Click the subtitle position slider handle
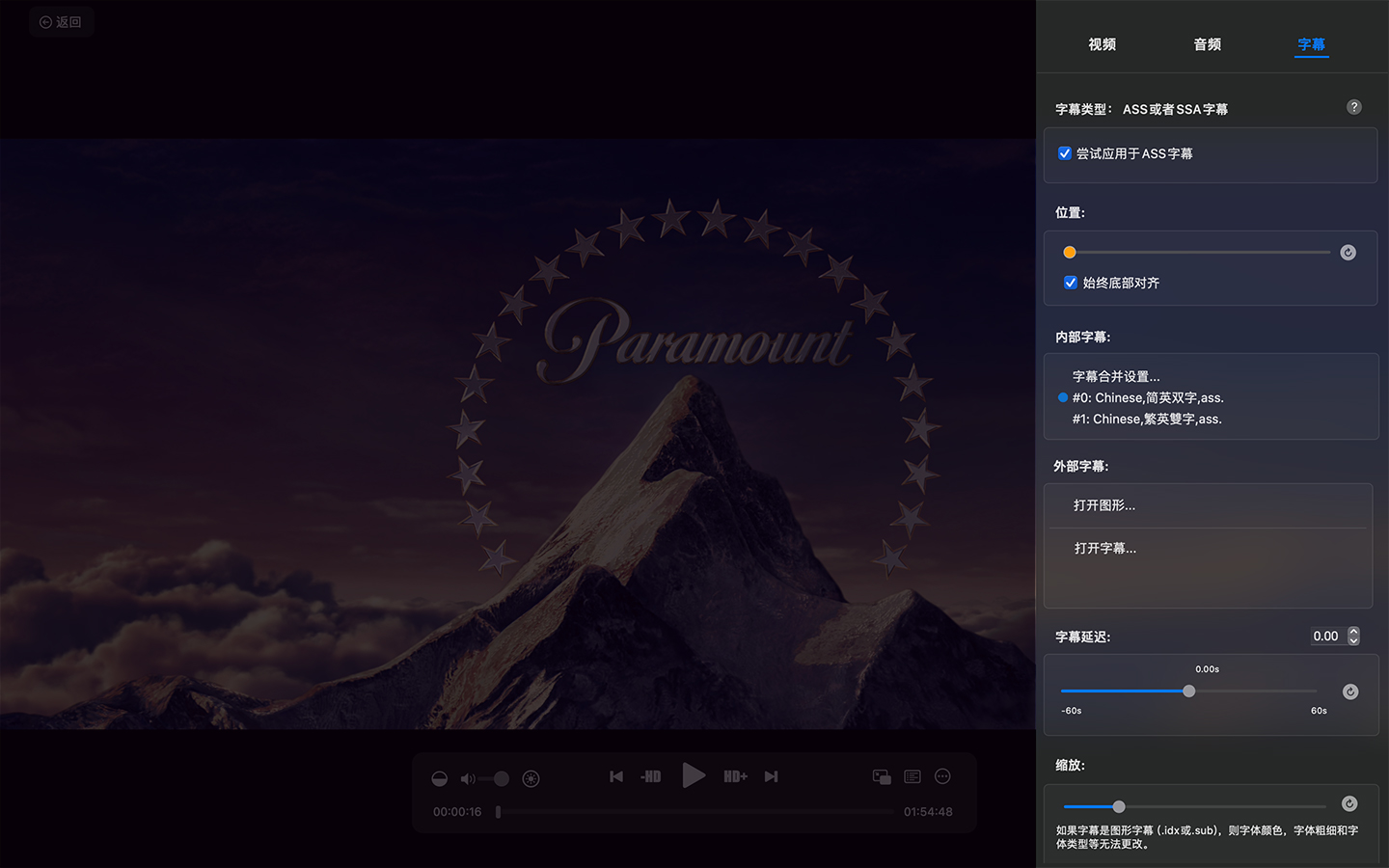 coord(1070,253)
